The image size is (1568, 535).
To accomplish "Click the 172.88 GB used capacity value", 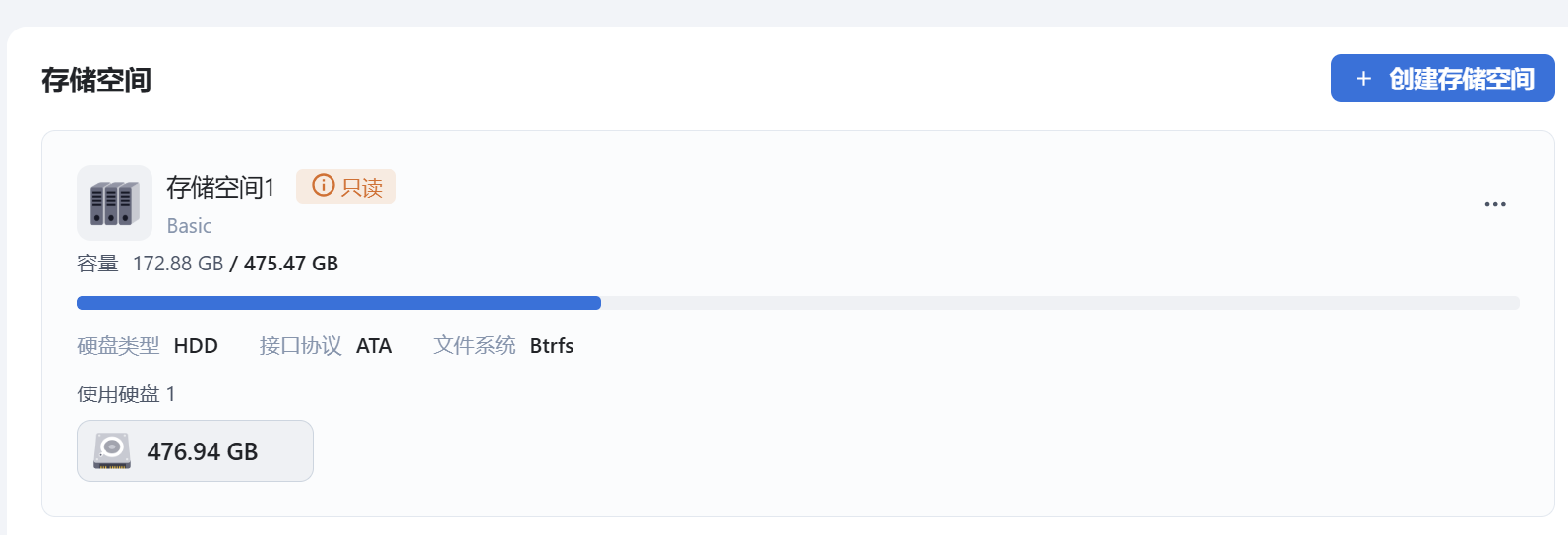I will pos(178,264).
